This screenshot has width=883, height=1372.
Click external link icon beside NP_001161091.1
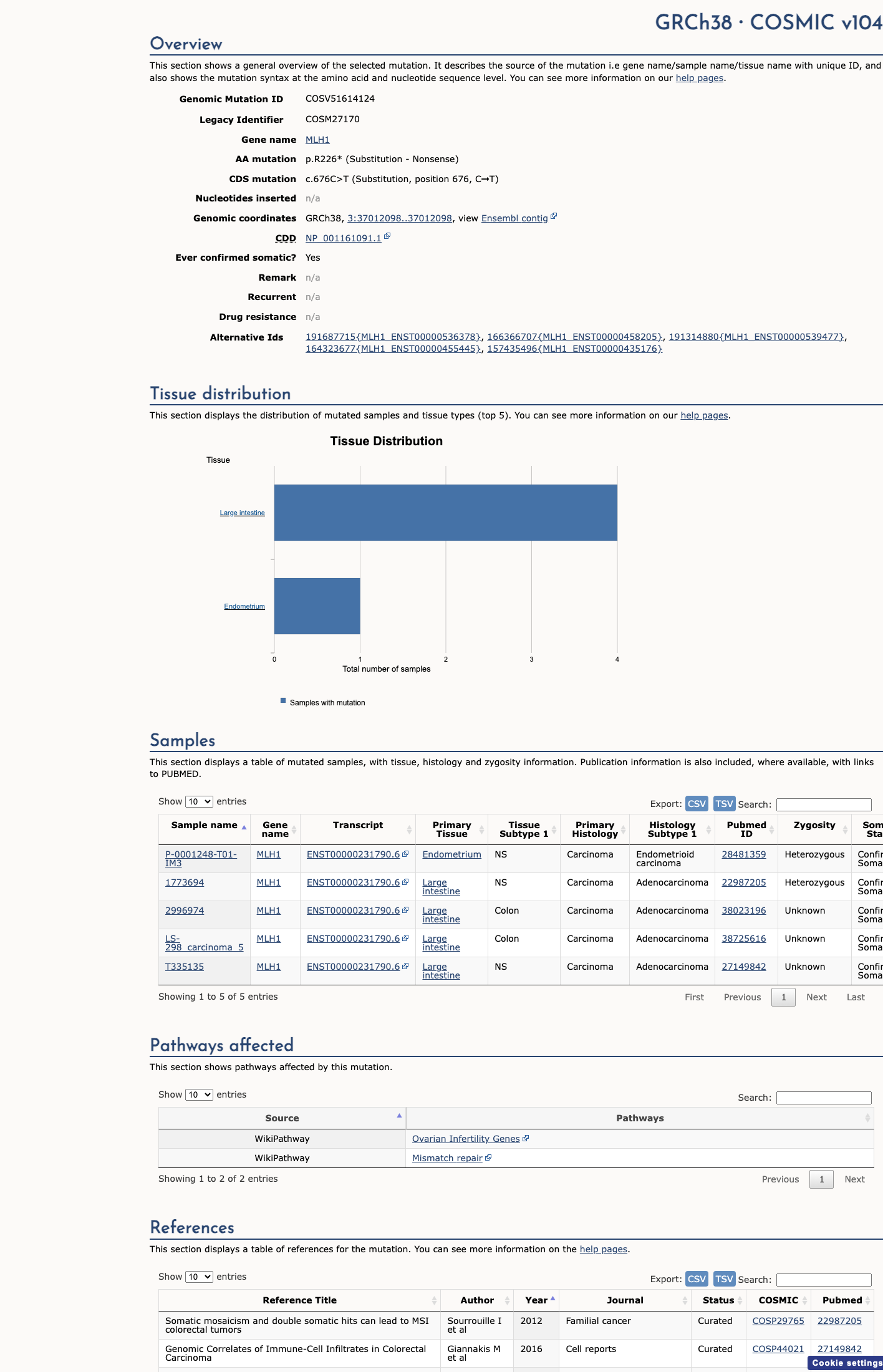tap(387, 236)
